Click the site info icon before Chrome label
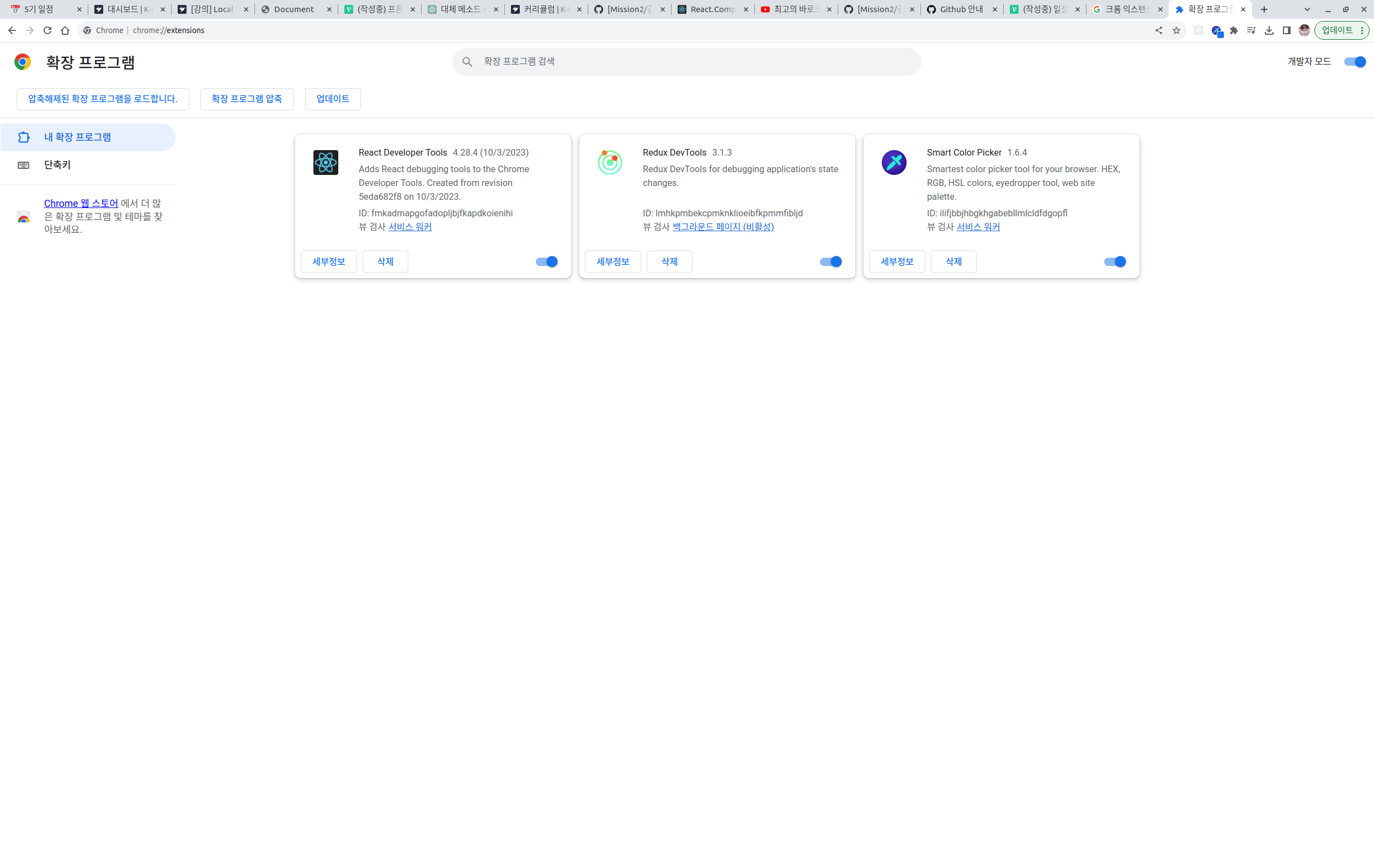1374x868 pixels. pyautogui.click(x=87, y=30)
